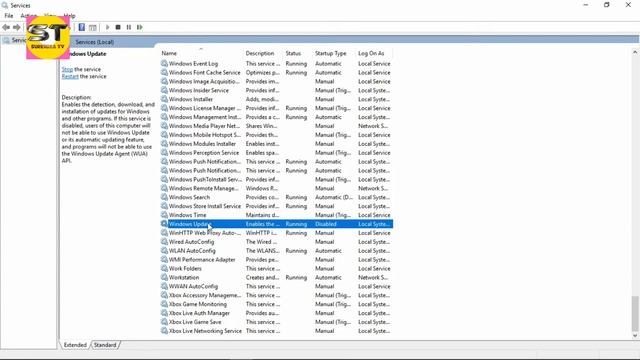
Task: Click the gear icon beside Xbox Live Auth Manager
Action: [164, 313]
